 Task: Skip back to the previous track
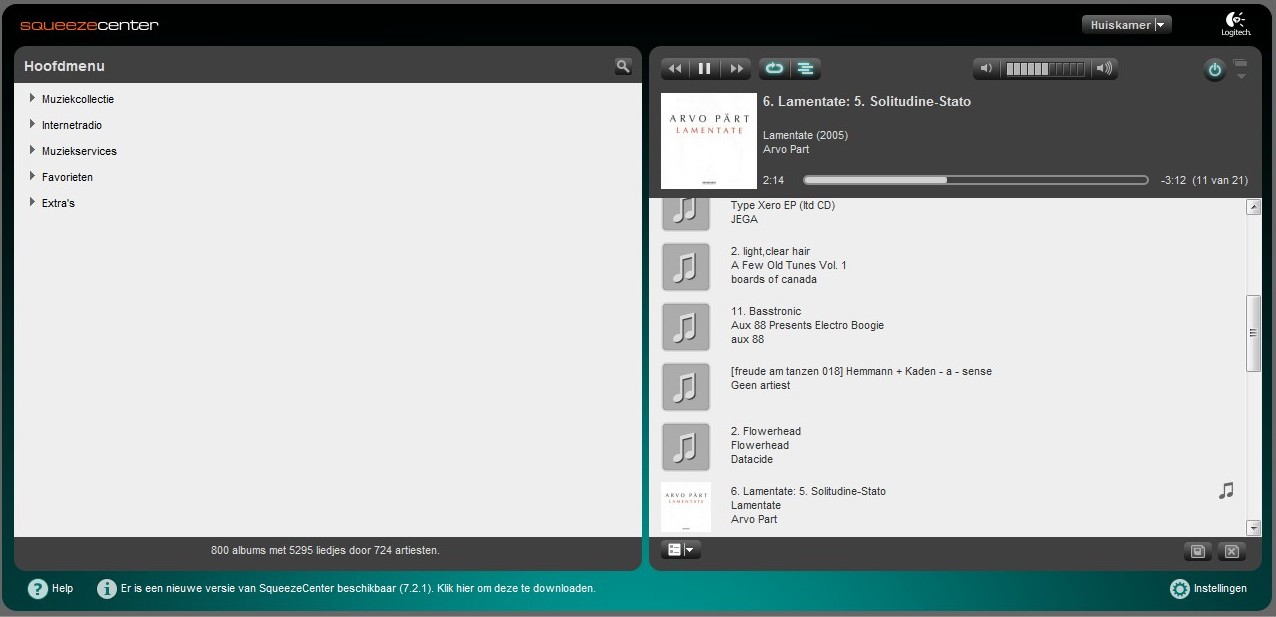click(x=675, y=69)
